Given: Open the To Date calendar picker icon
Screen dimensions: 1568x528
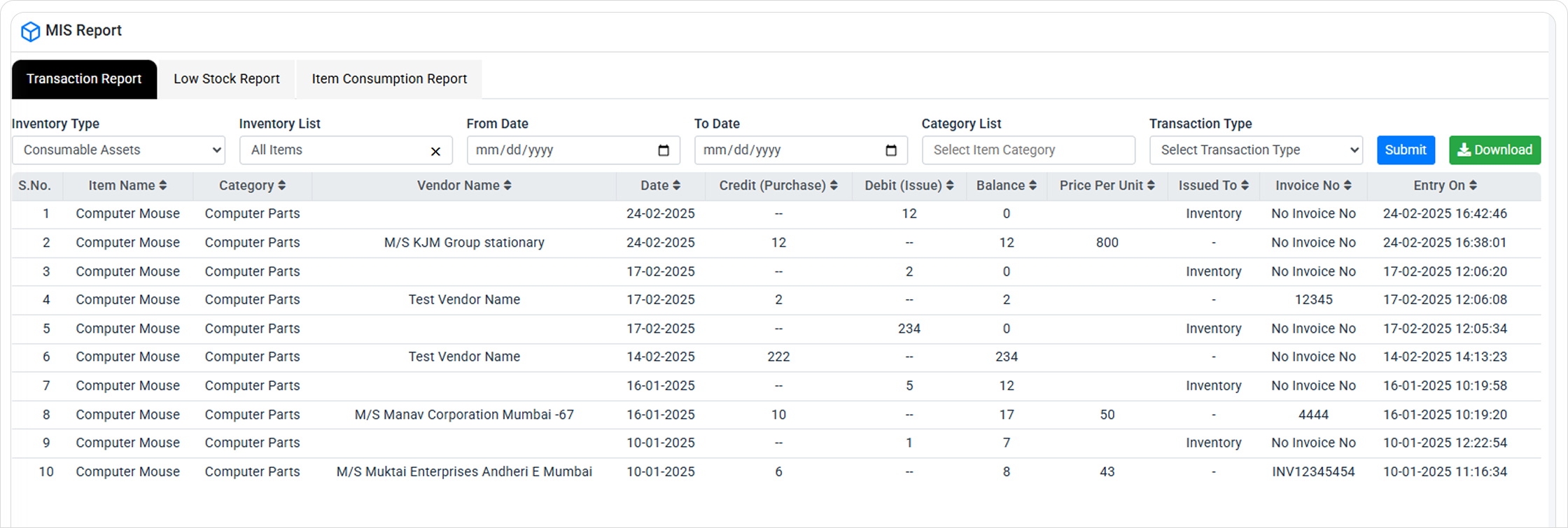Looking at the screenshot, I should [891, 150].
